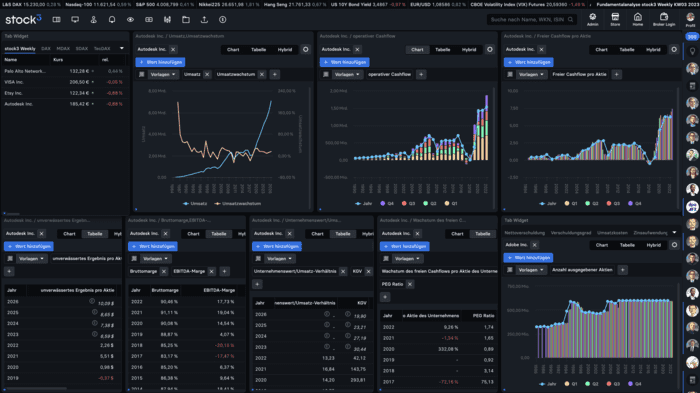700x393 pixels.
Task: Switch to DAX tab in watchlist
Action: click(x=46, y=49)
